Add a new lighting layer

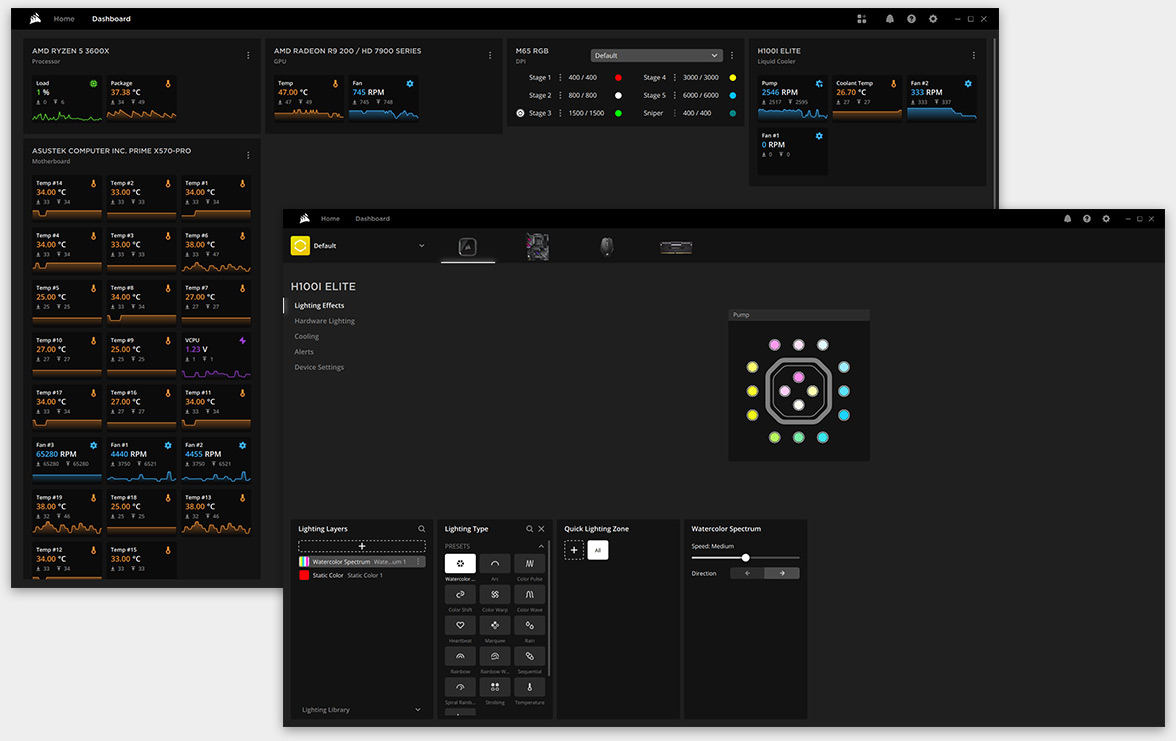click(362, 547)
